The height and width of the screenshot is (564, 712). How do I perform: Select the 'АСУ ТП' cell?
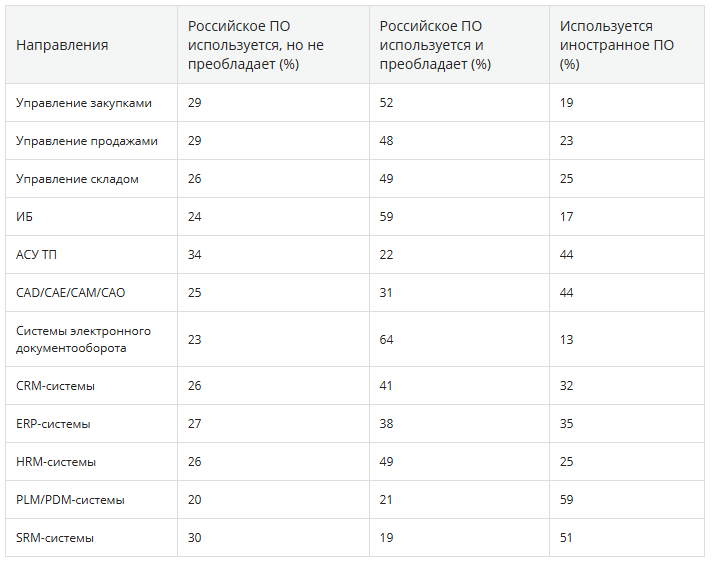(37, 254)
